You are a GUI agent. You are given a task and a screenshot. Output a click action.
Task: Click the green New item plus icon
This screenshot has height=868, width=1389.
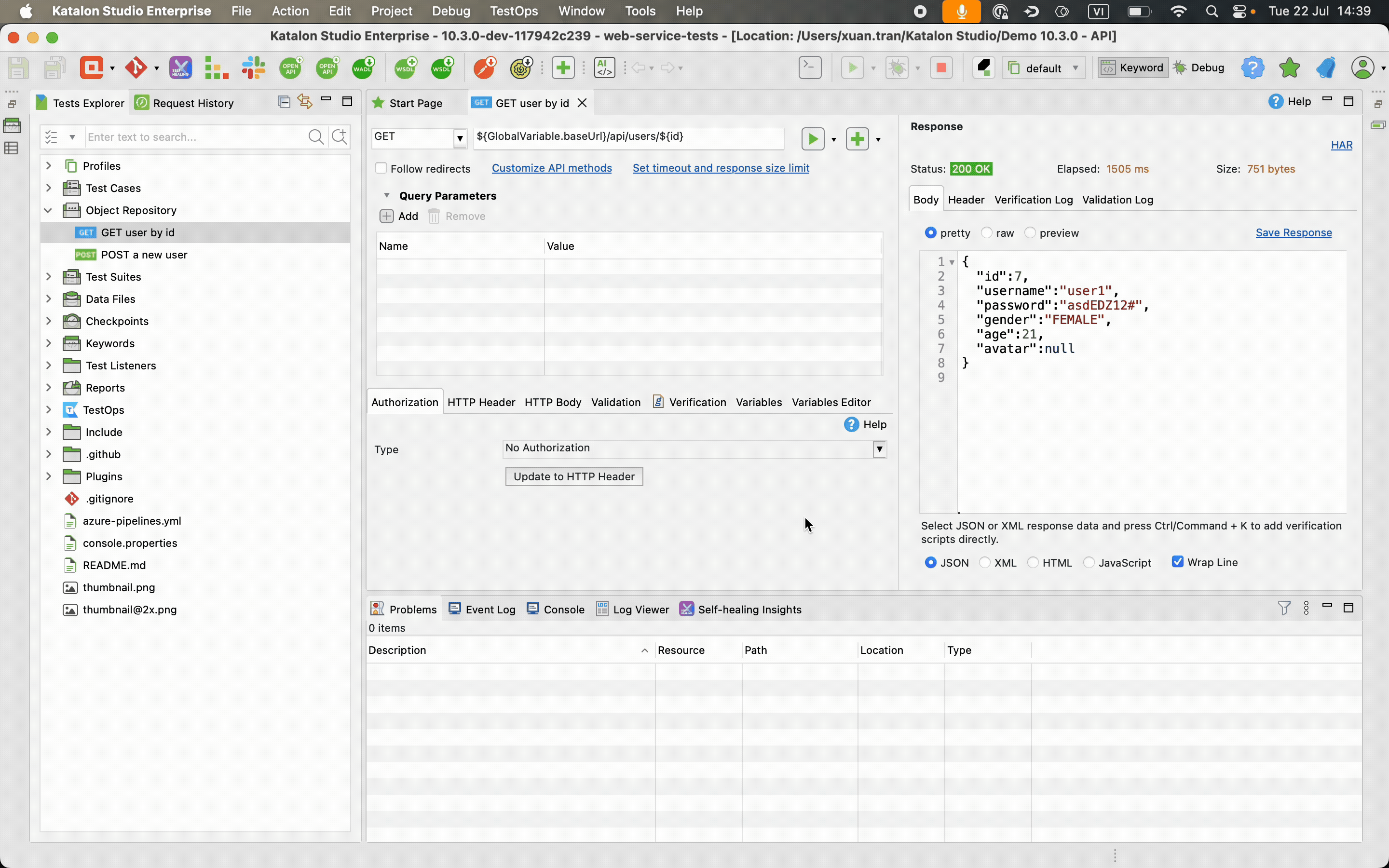click(563, 68)
